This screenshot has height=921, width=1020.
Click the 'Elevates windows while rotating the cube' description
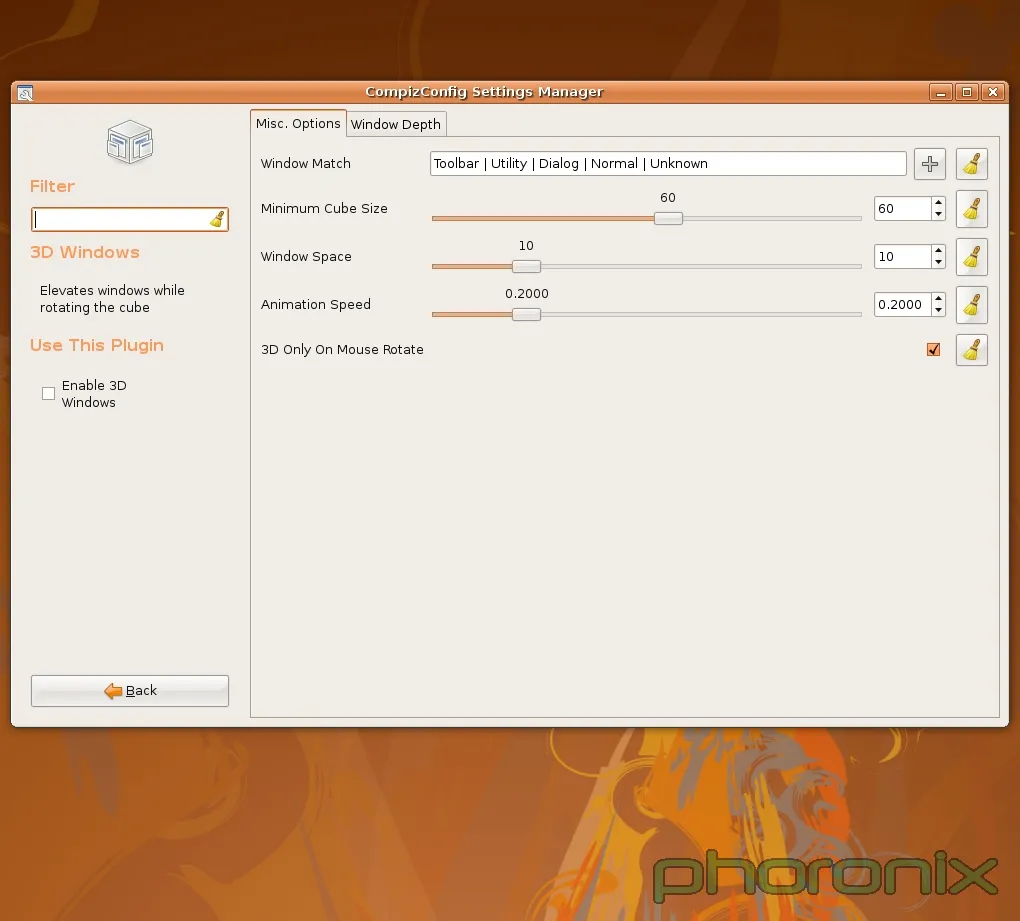[x=112, y=299]
